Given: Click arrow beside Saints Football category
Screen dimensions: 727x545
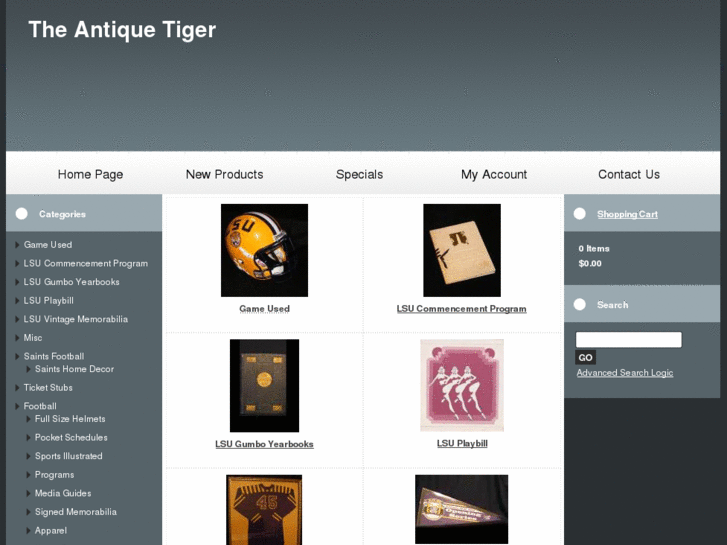Looking at the screenshot, I should [x=17, y=356].
